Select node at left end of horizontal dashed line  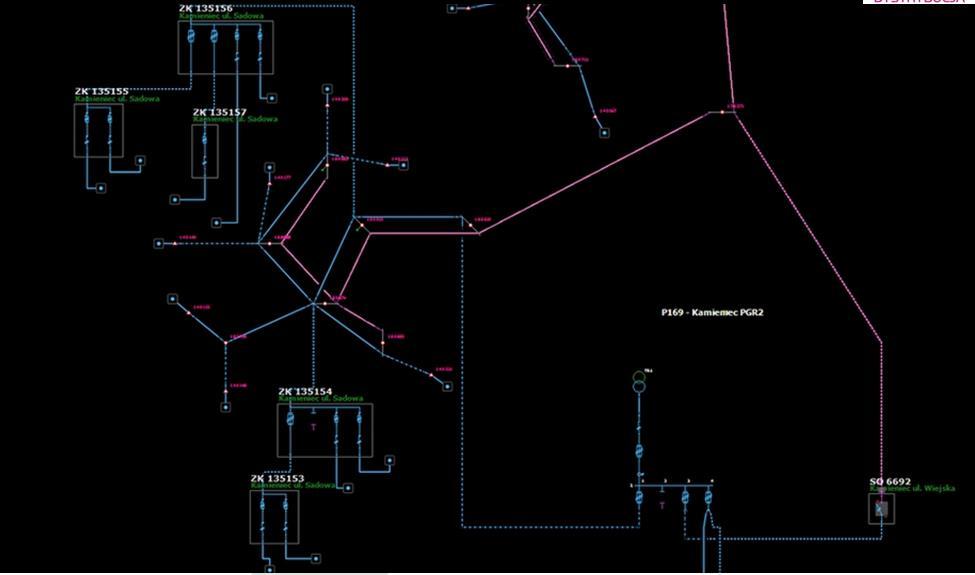pos(159,243)
